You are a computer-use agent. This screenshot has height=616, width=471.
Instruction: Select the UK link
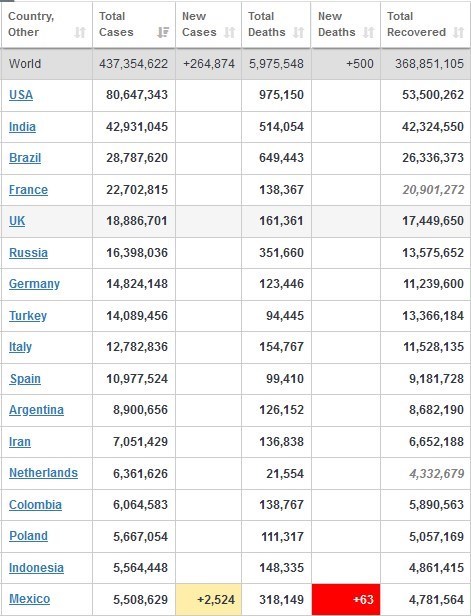tap(17, 220)
